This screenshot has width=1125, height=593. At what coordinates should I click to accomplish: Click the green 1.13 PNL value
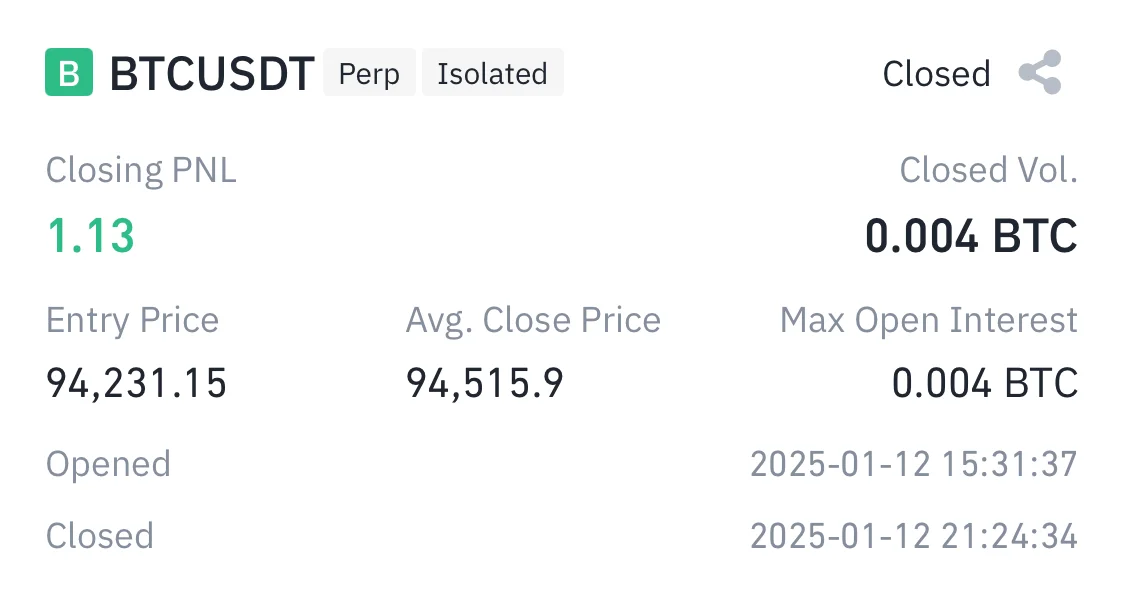[x=90, y=236]
